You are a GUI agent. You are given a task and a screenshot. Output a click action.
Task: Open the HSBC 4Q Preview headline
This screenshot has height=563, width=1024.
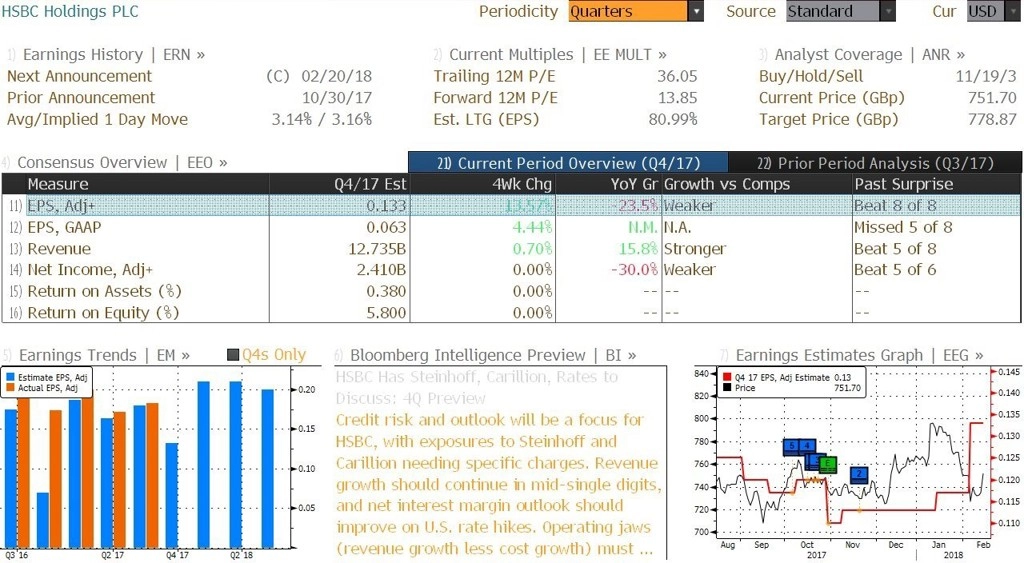477,387
